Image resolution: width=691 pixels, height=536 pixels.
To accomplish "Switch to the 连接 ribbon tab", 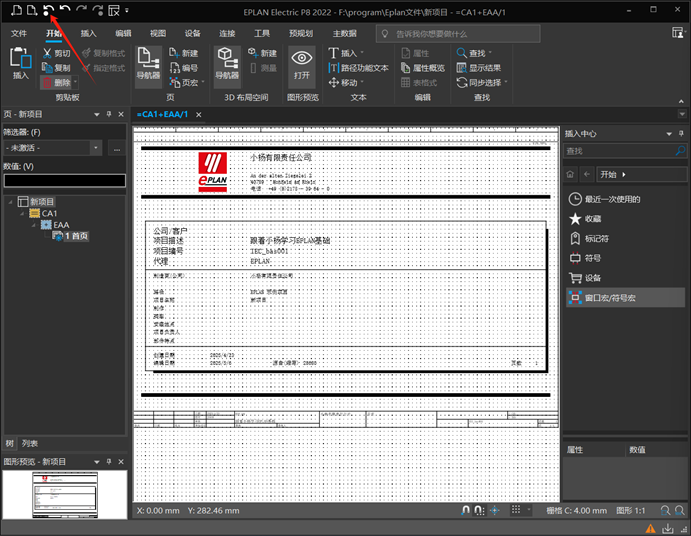I will click(227, 34).
